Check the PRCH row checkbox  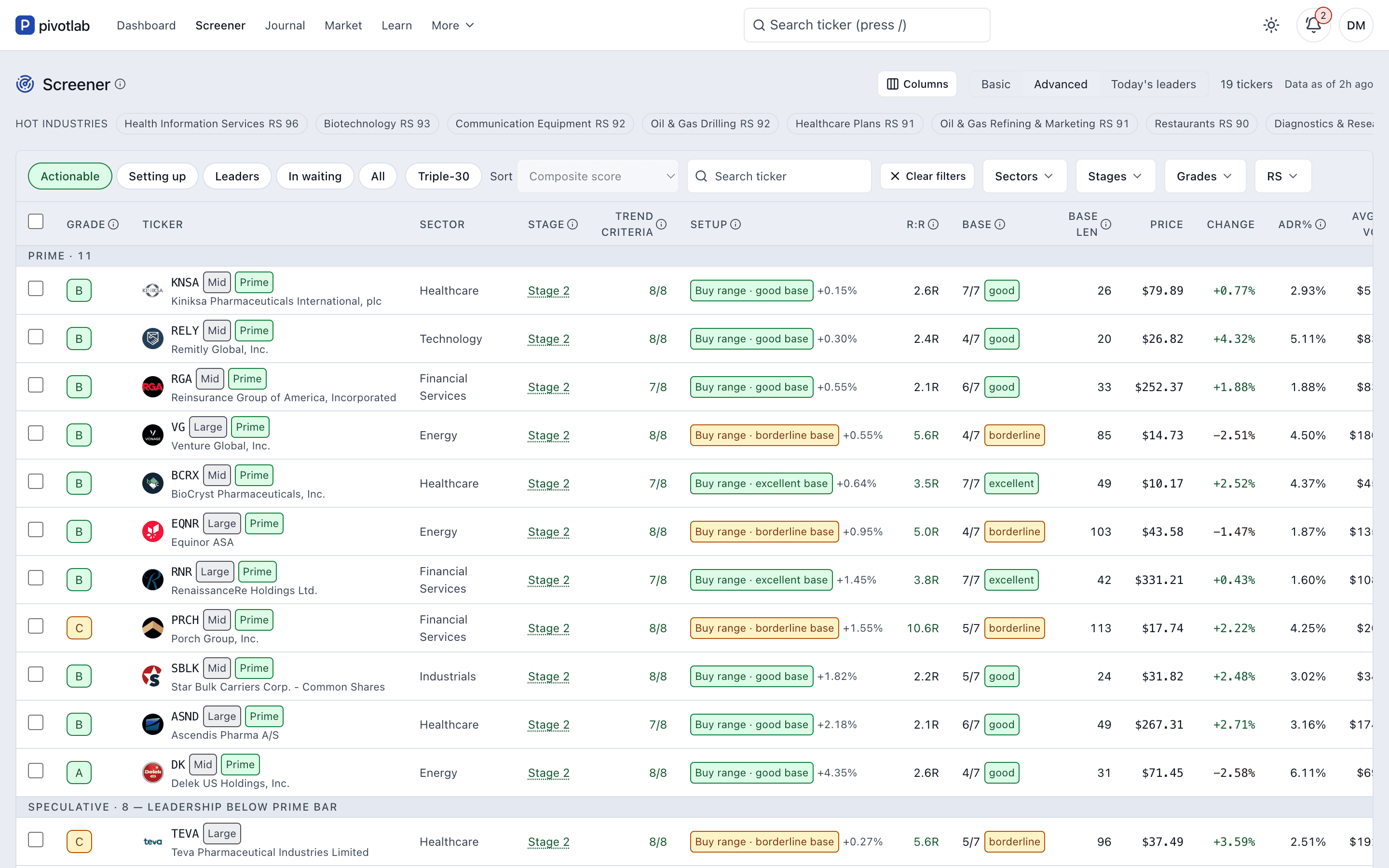coord(36,626)
